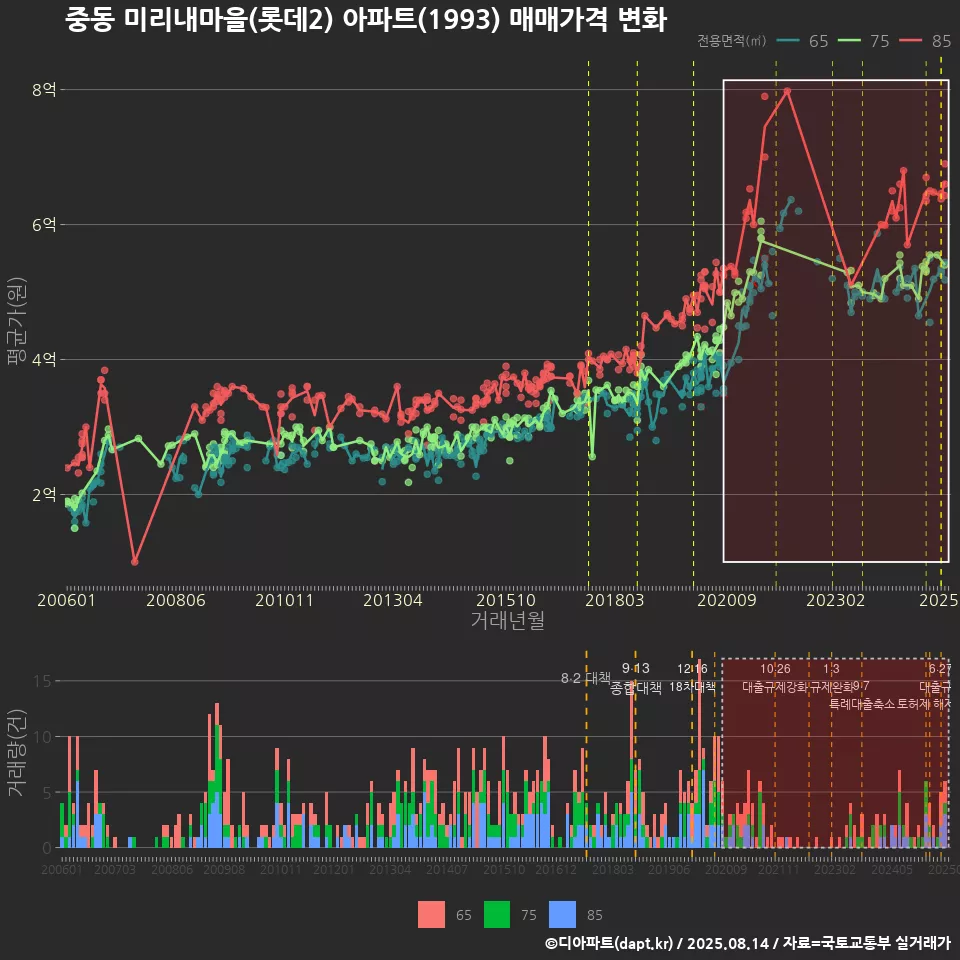Image resolution: width=960 pixels, height=960 pixels.
Task: Click the 토허제 해제 annotation label
Action: [x=923, y=704]
